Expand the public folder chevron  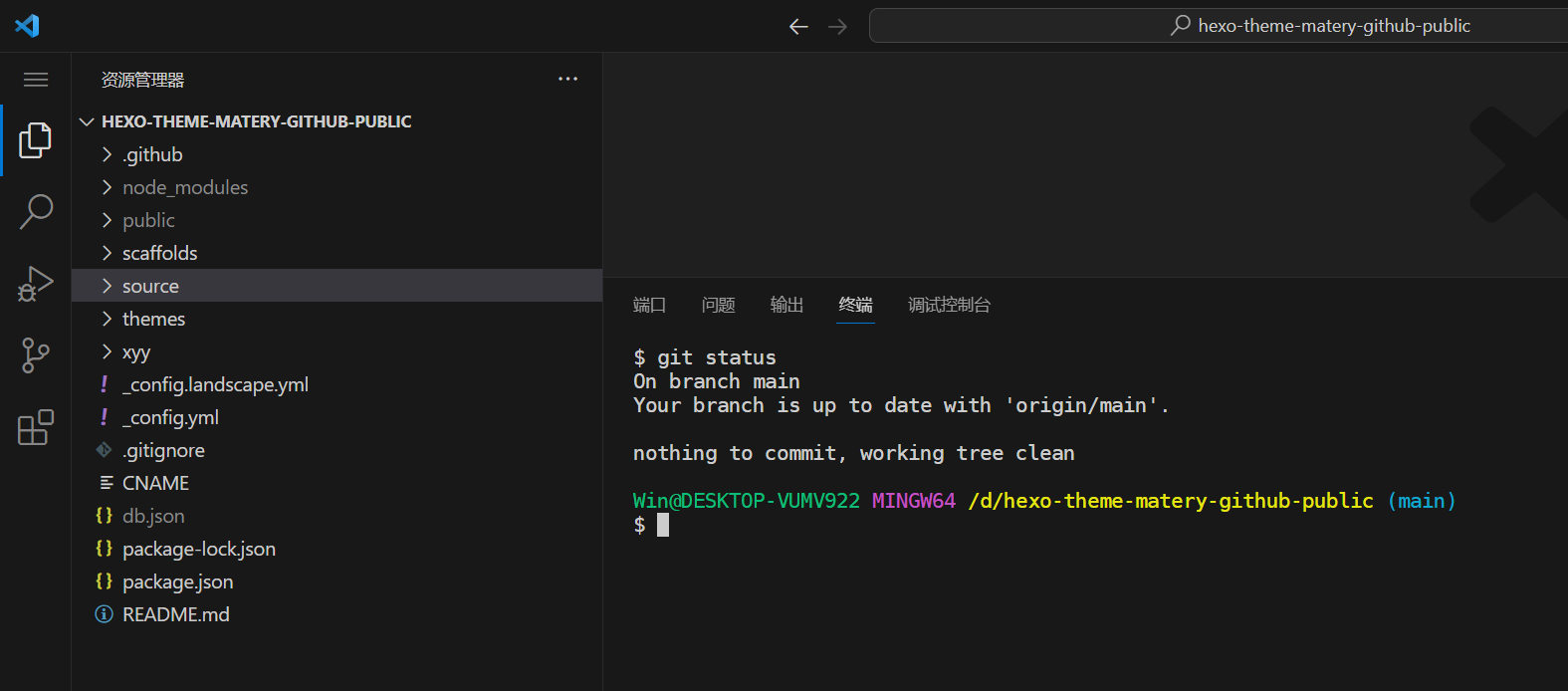click(x=107, y=220)
